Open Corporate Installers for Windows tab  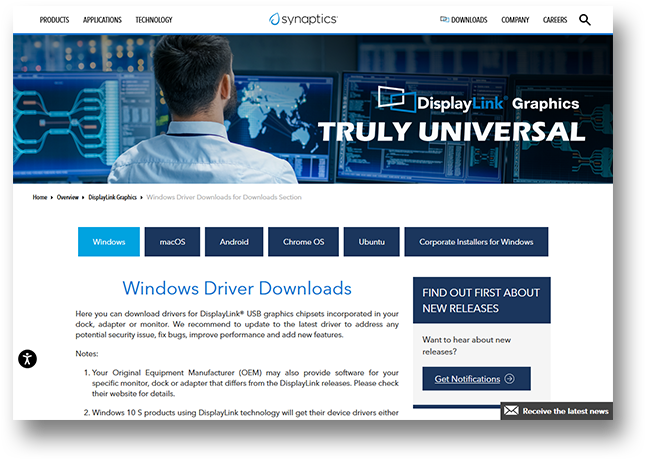pos(476,242)
